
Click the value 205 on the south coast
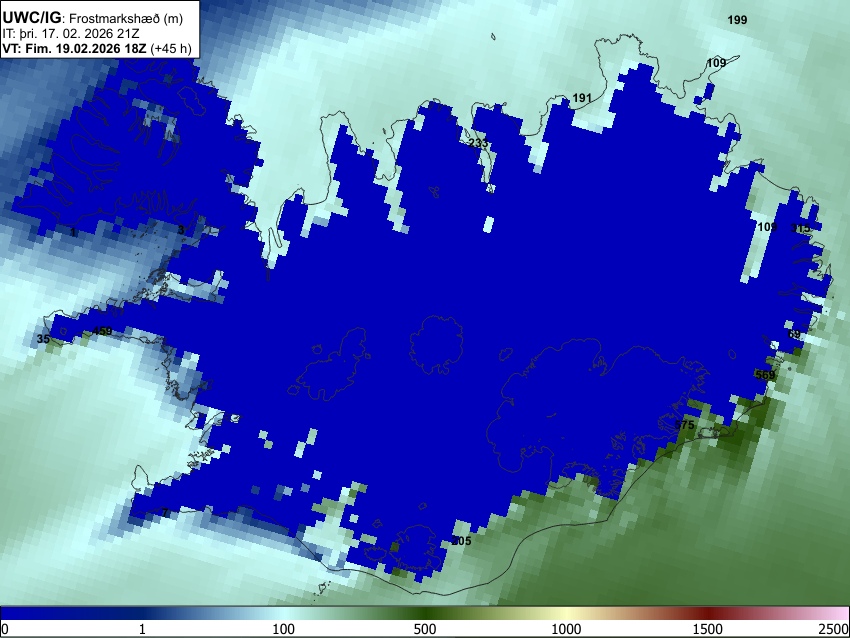point(461,541)
